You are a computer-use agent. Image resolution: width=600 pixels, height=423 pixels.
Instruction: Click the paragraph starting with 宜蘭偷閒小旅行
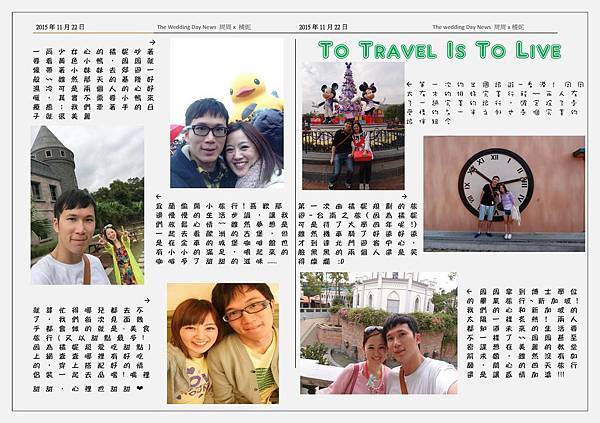point(222,234)
